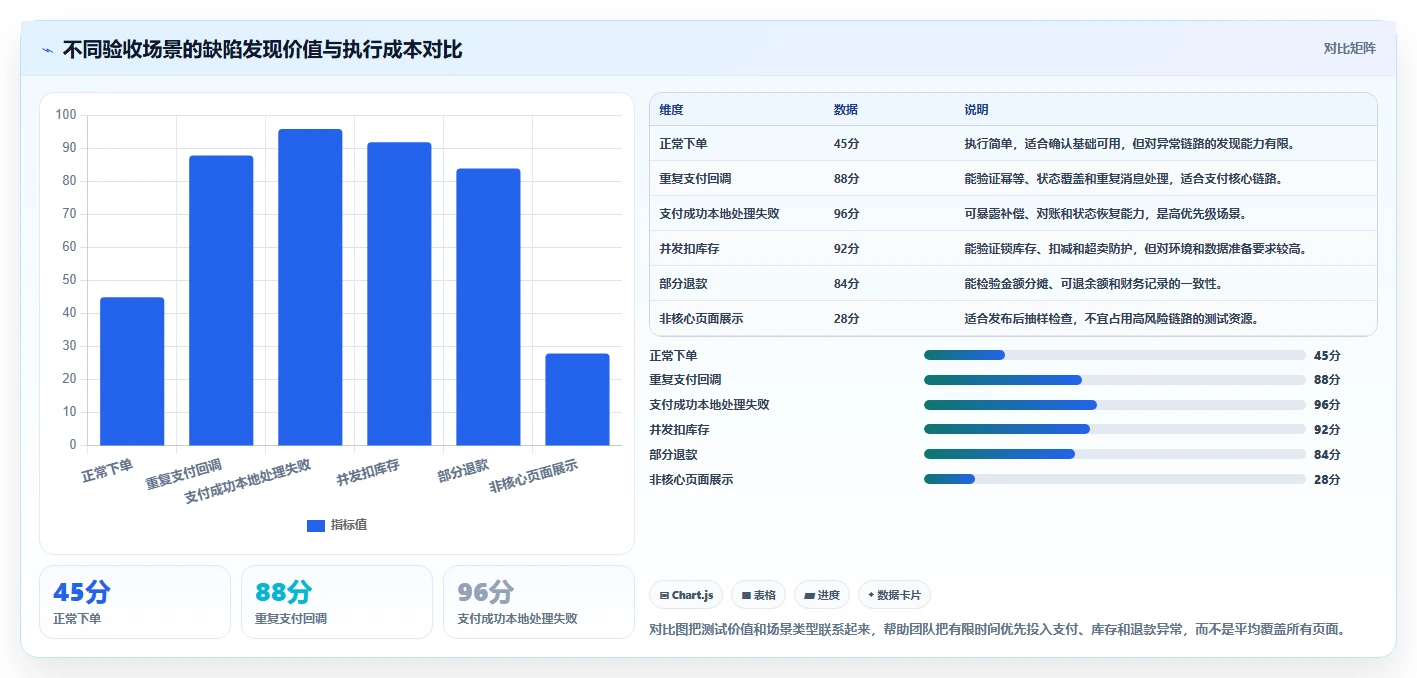Click description starting 能验证幂等
The image size is (1417, 678).
(x=1123, y=179)
